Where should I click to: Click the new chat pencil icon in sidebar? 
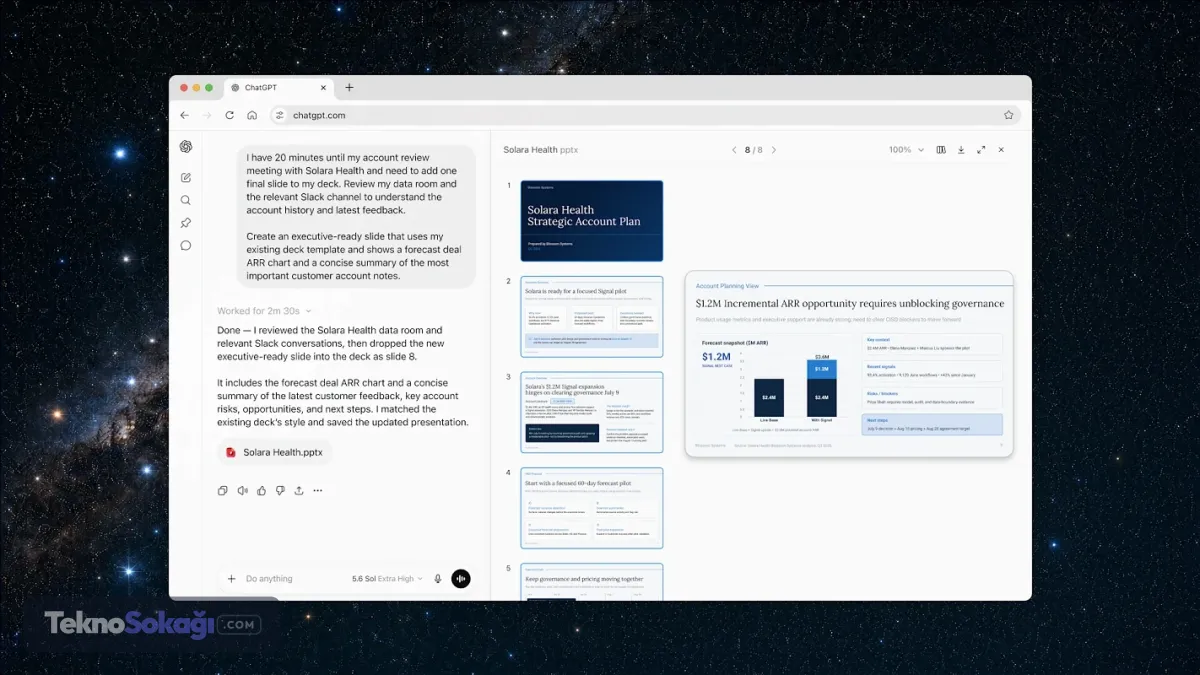(x=186, y=178)
